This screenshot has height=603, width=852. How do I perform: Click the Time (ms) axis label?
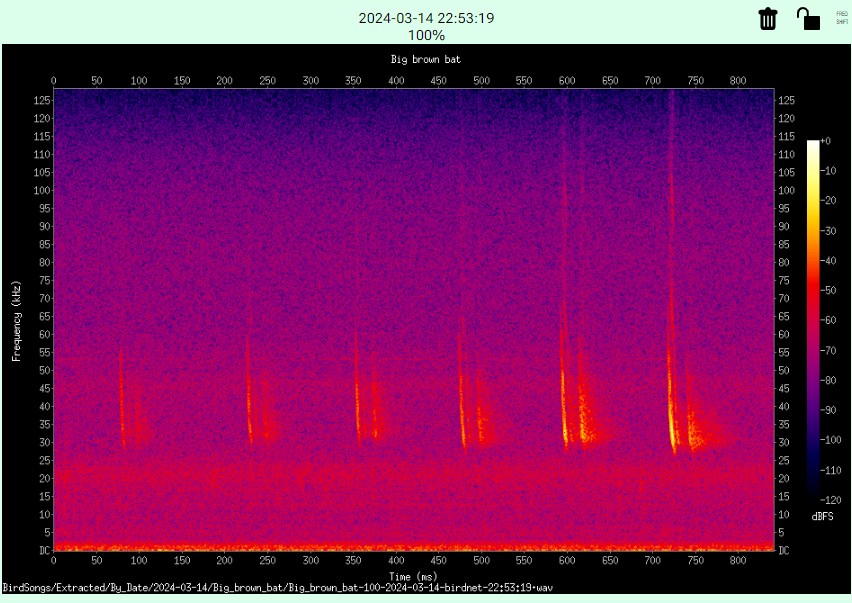(414, 576)
